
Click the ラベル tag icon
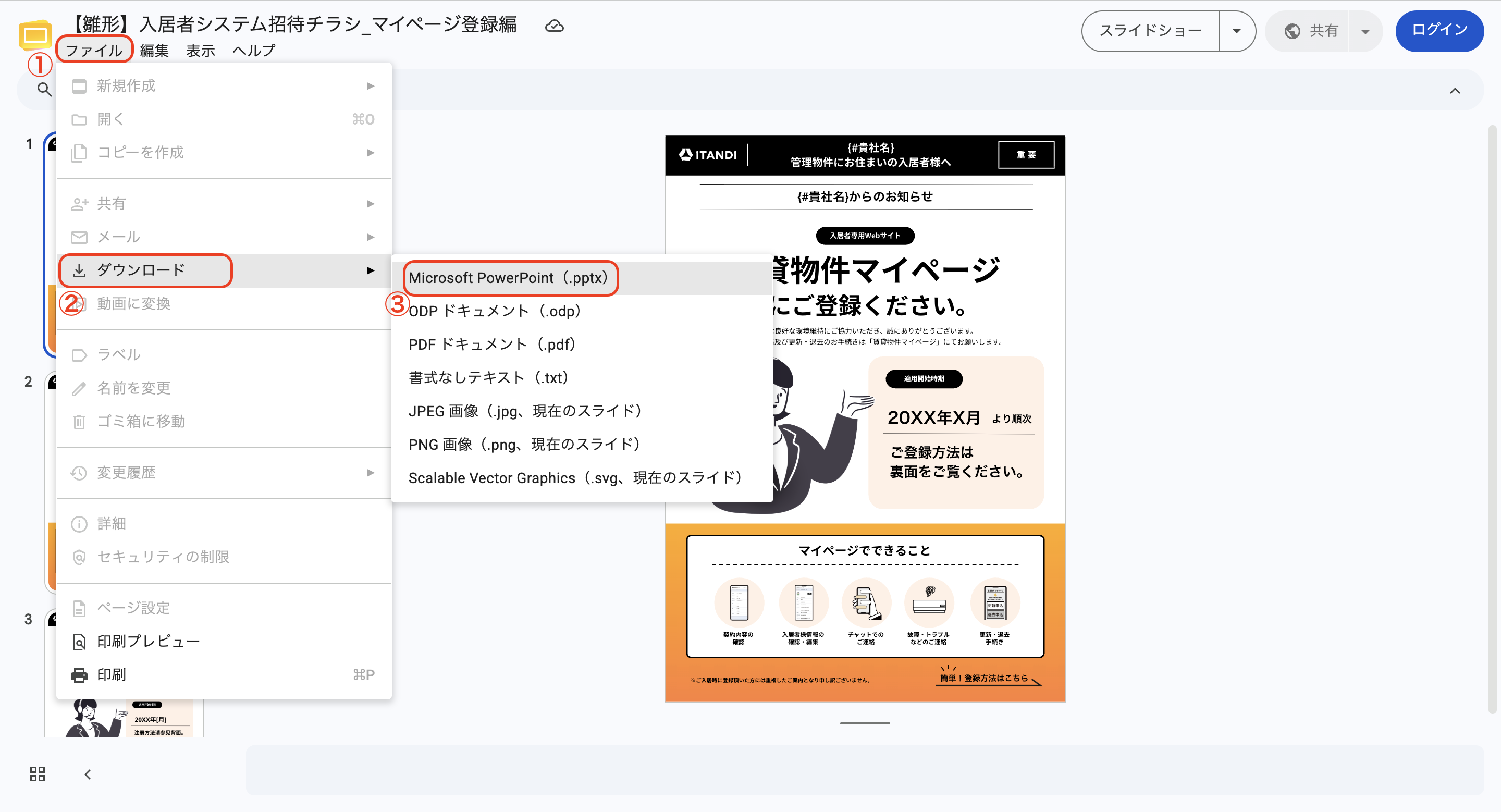tap(79, 355)
